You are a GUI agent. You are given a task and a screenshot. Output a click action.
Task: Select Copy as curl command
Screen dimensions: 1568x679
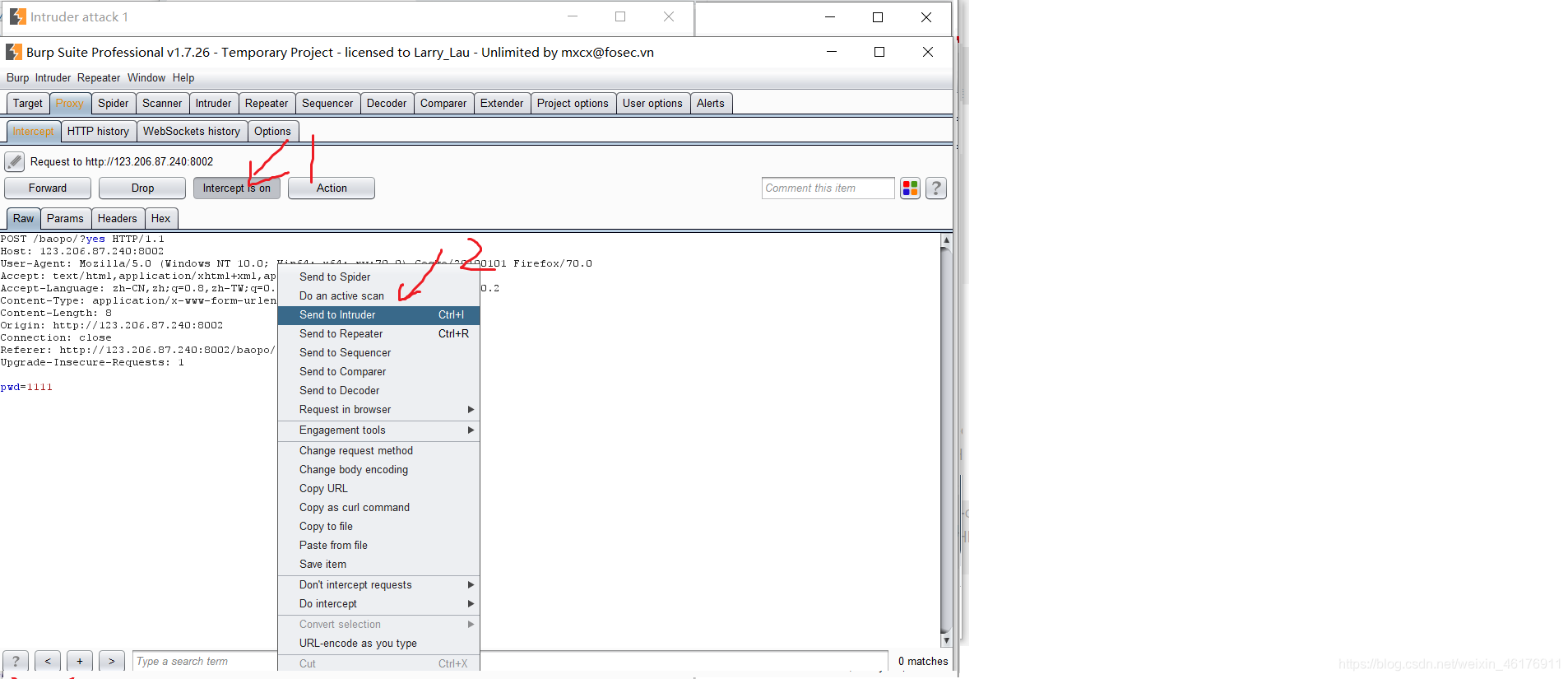pos(378,507)
